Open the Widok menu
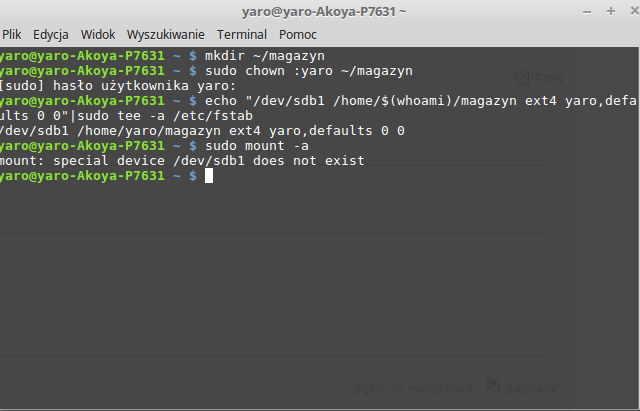The width and height of the screenshot is (640, 411). [x=98, y=35]
